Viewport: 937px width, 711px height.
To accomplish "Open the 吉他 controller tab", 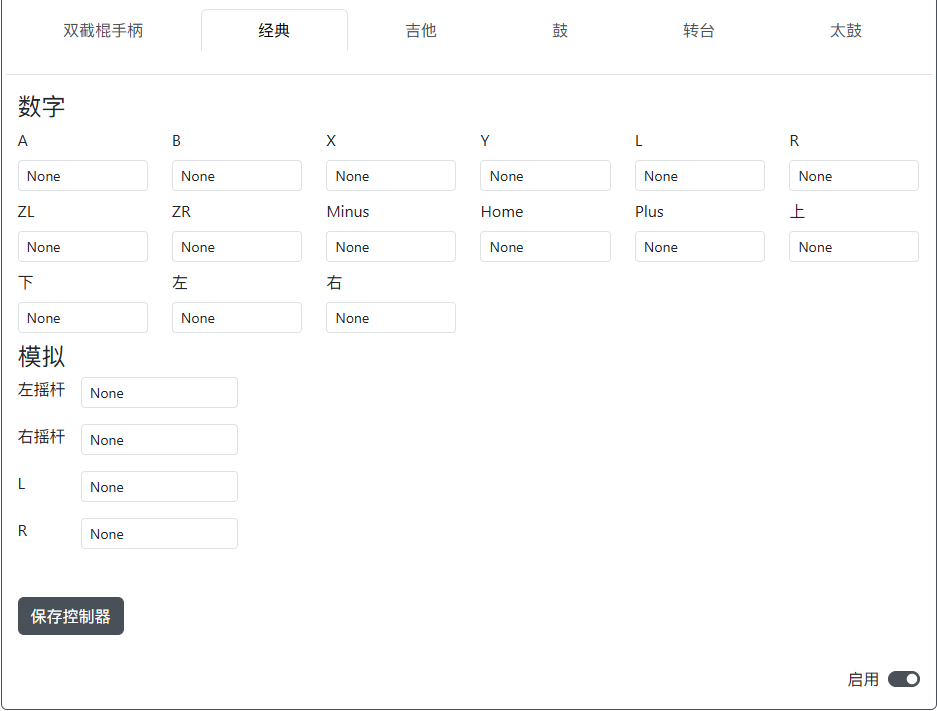I will click(x=420, y=30).
